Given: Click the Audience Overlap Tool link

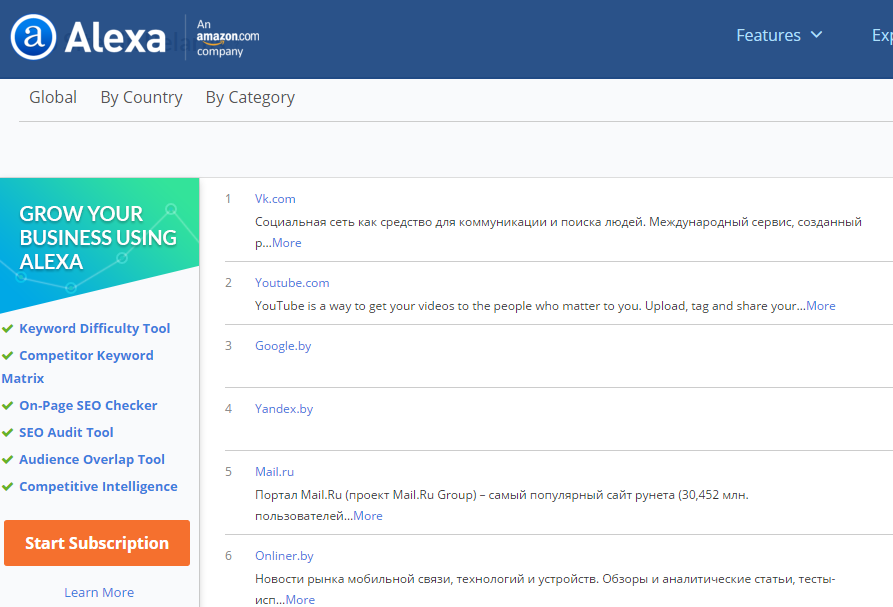Looking at the screenshot, I should [92, 460].
